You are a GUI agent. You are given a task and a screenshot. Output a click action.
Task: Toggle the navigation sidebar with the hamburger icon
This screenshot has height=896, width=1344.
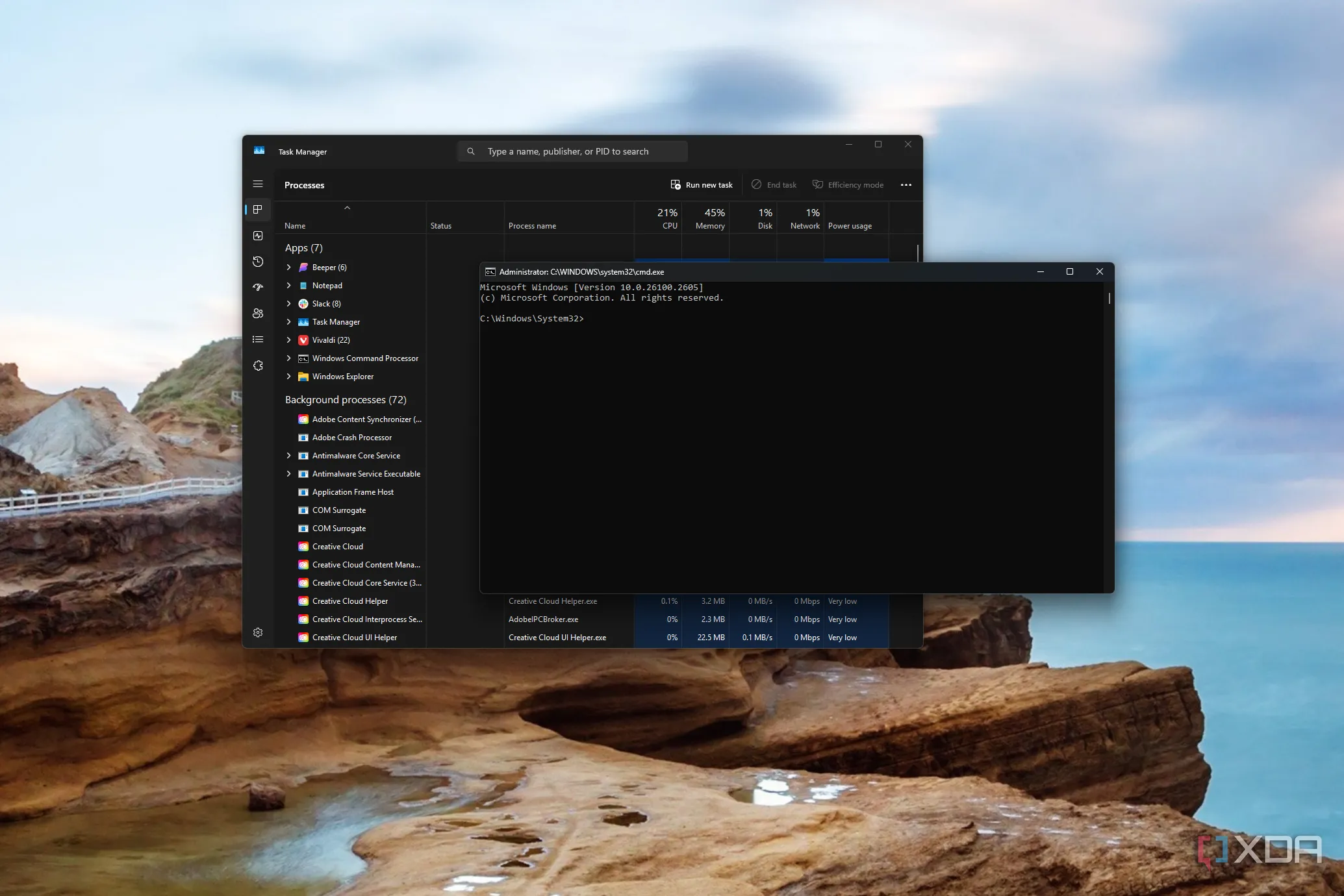tap(258, 184)
